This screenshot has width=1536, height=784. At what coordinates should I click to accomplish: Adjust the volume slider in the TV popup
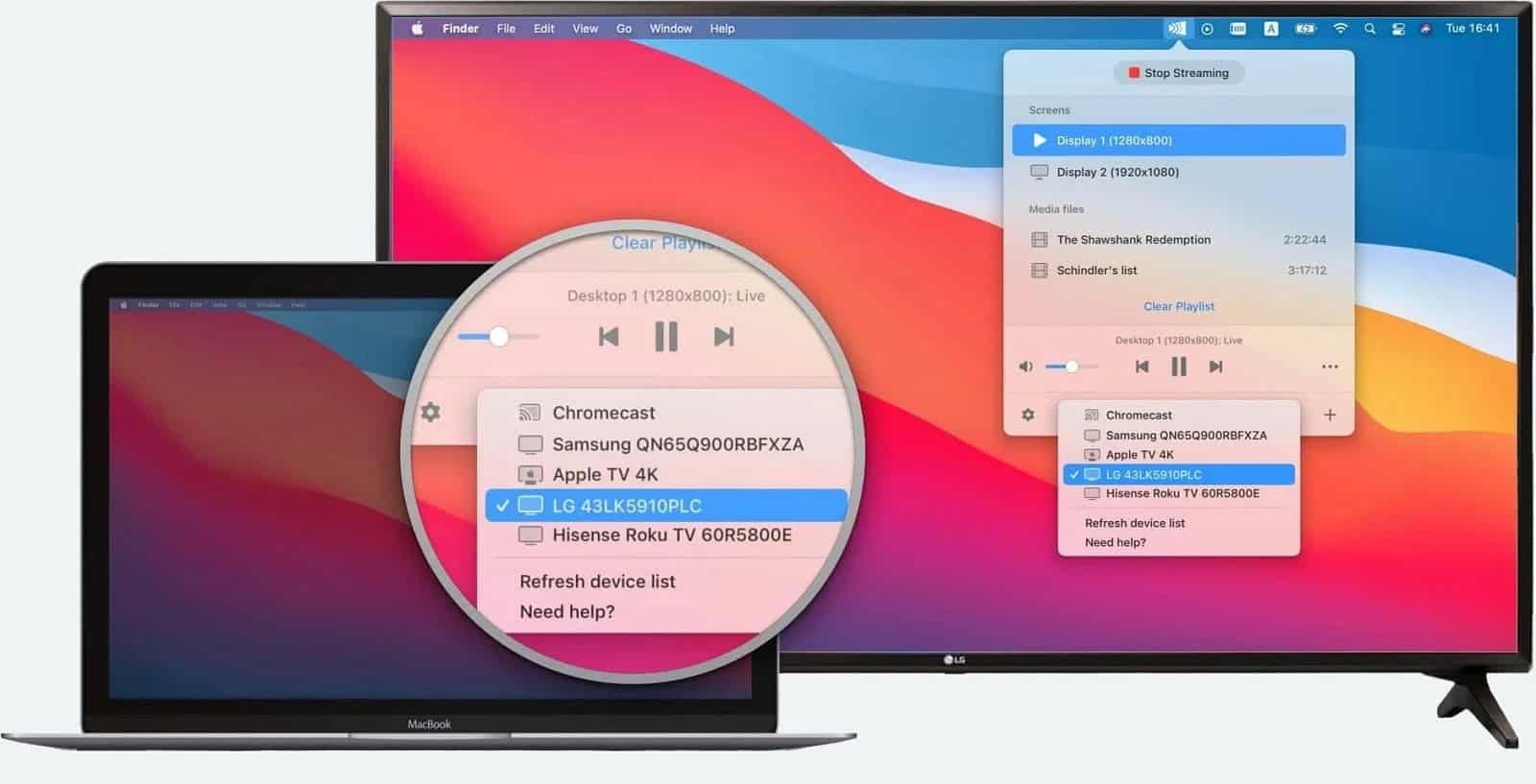coord(1073,367)
